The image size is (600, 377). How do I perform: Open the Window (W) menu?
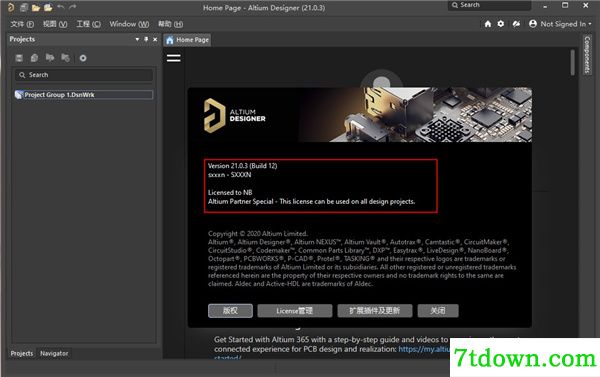pyautogui.click(x=129, y=24)
